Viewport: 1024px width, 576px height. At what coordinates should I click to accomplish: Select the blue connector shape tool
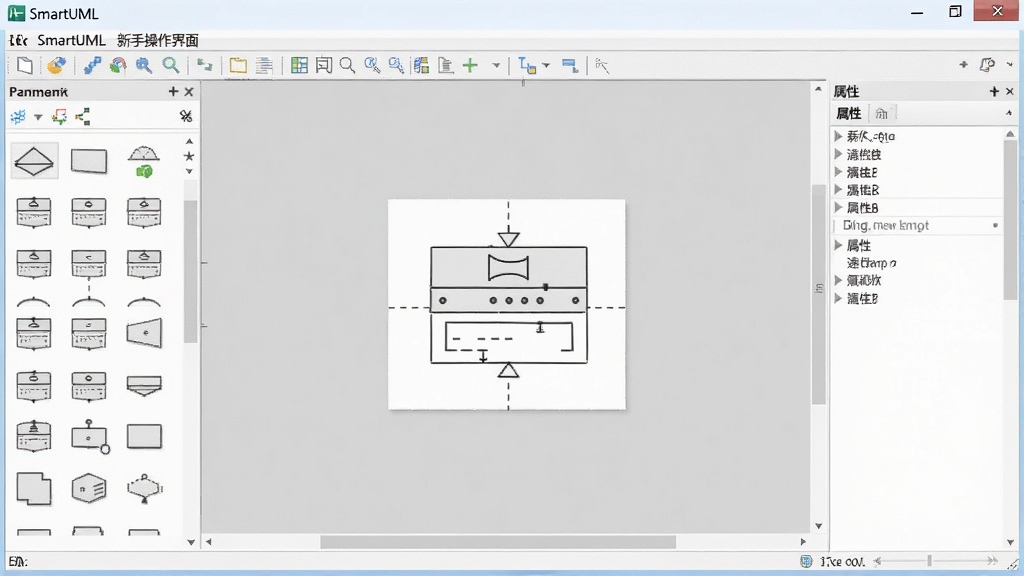click(527, 65)
